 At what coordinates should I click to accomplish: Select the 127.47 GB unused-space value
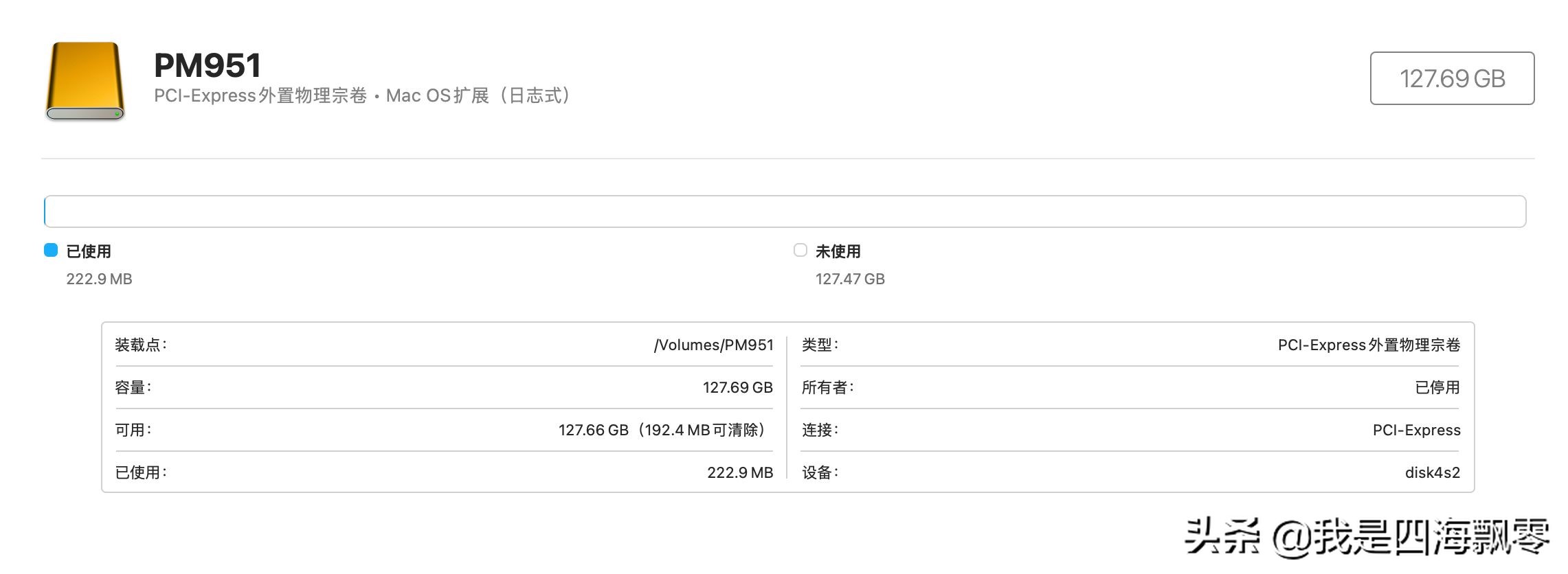[849, 279]
